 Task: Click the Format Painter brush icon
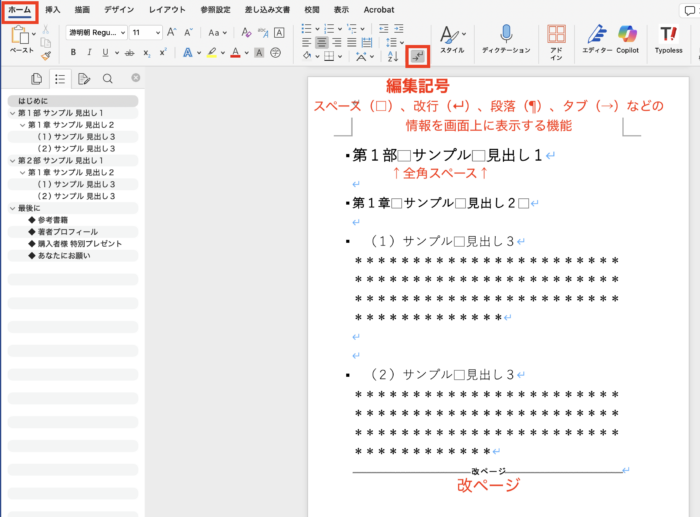click(x=46, y=55)
